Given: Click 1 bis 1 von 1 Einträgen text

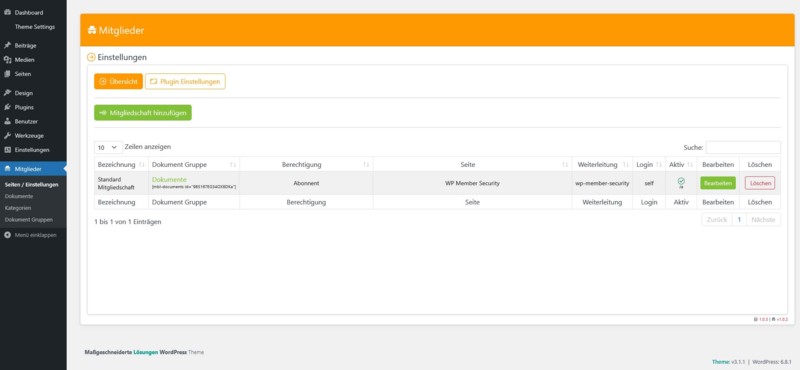Looking at the screenshot, I should click(x=128, y=222).
